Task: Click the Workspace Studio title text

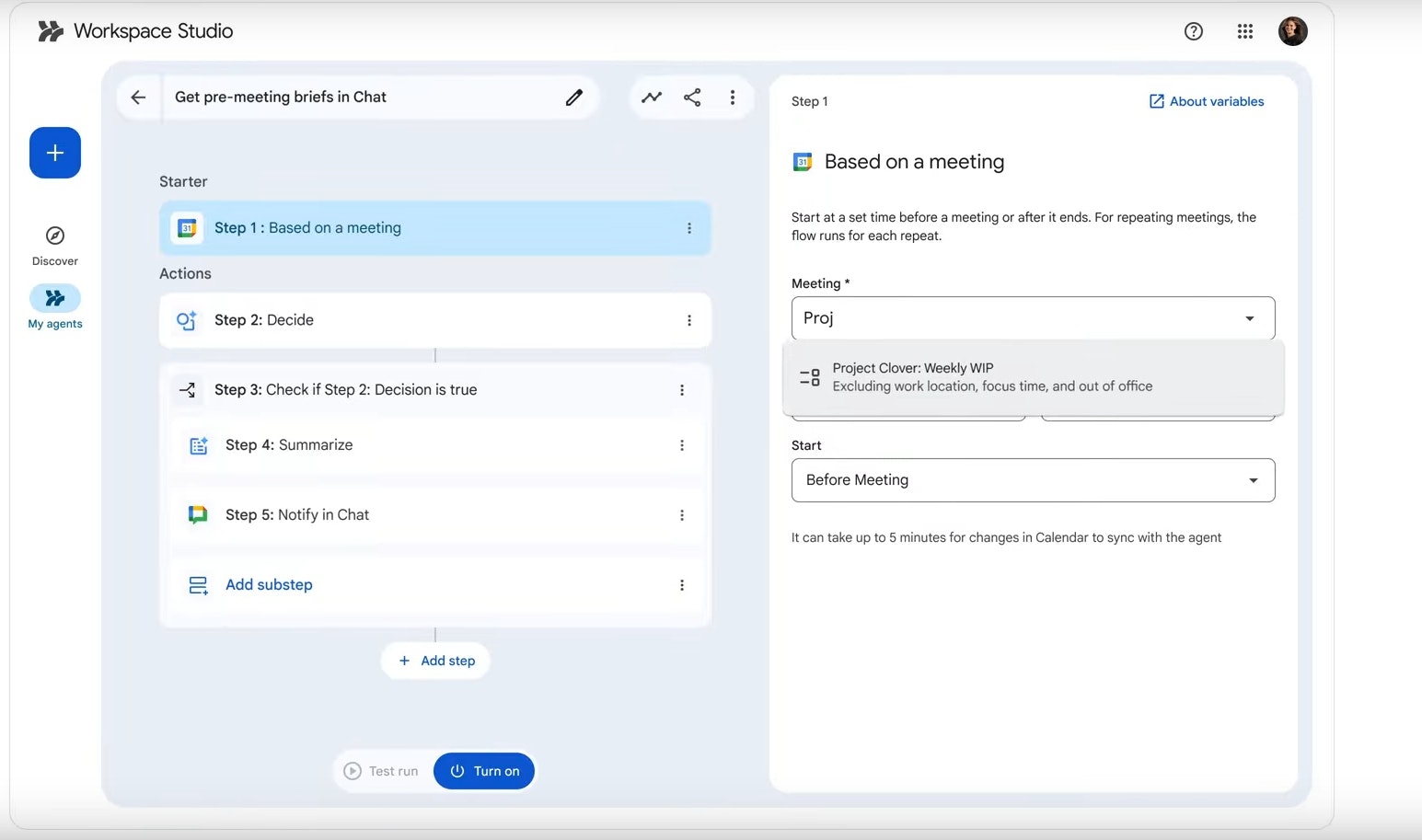Action: tap(153, 31)
